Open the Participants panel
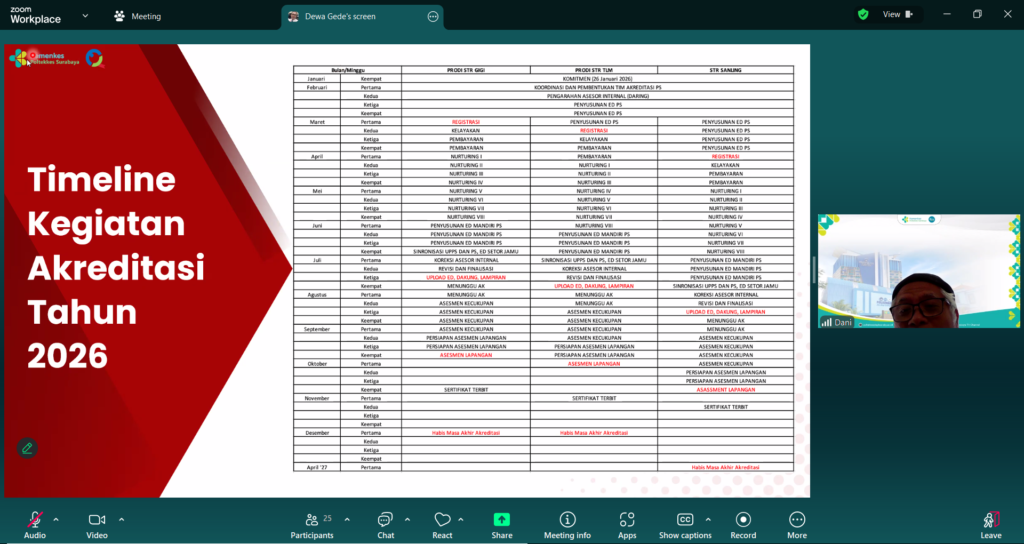1024x544 pixels. tap(313, 523)
